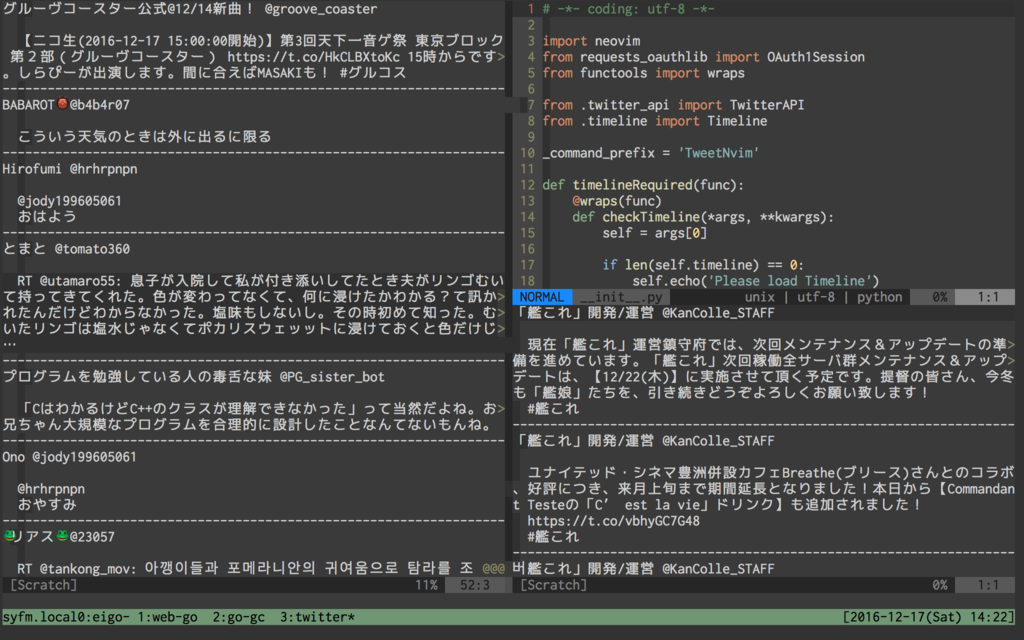This screenshot has width=1024, height=640.
Task: Place the cursor on the import neovim line
Action: [x=591, y=41]
